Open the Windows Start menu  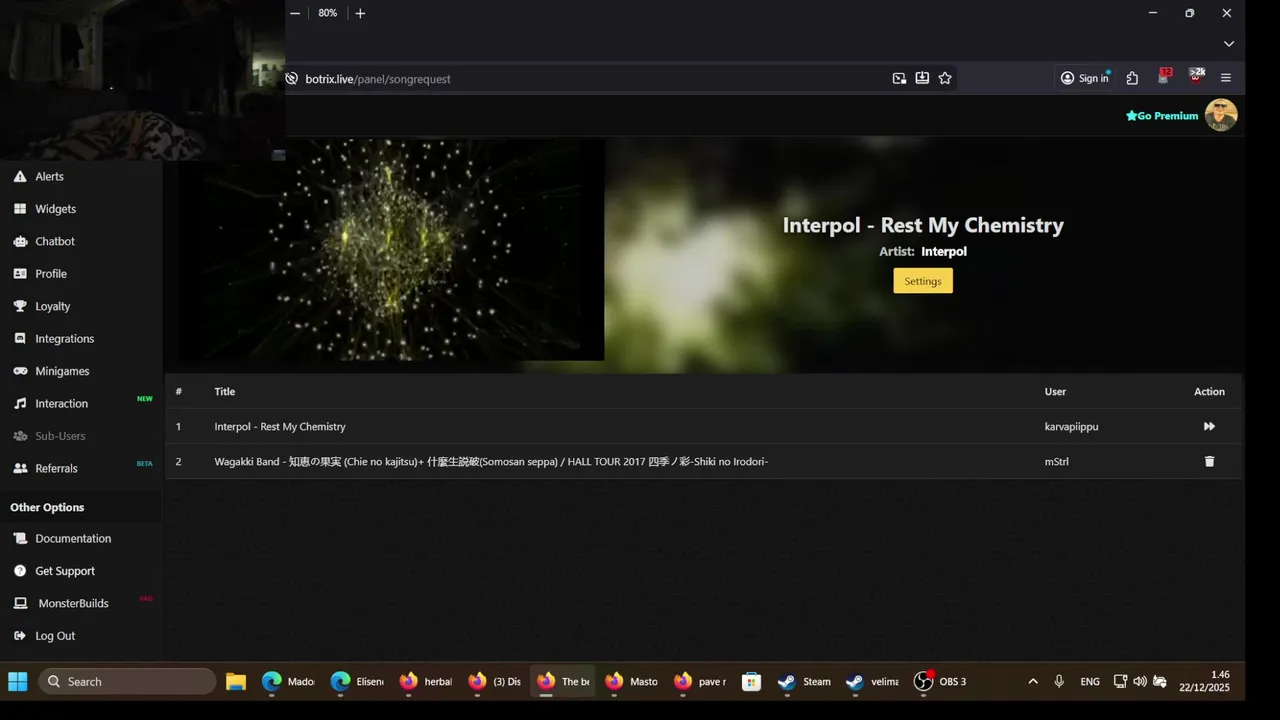coord(18,681)
